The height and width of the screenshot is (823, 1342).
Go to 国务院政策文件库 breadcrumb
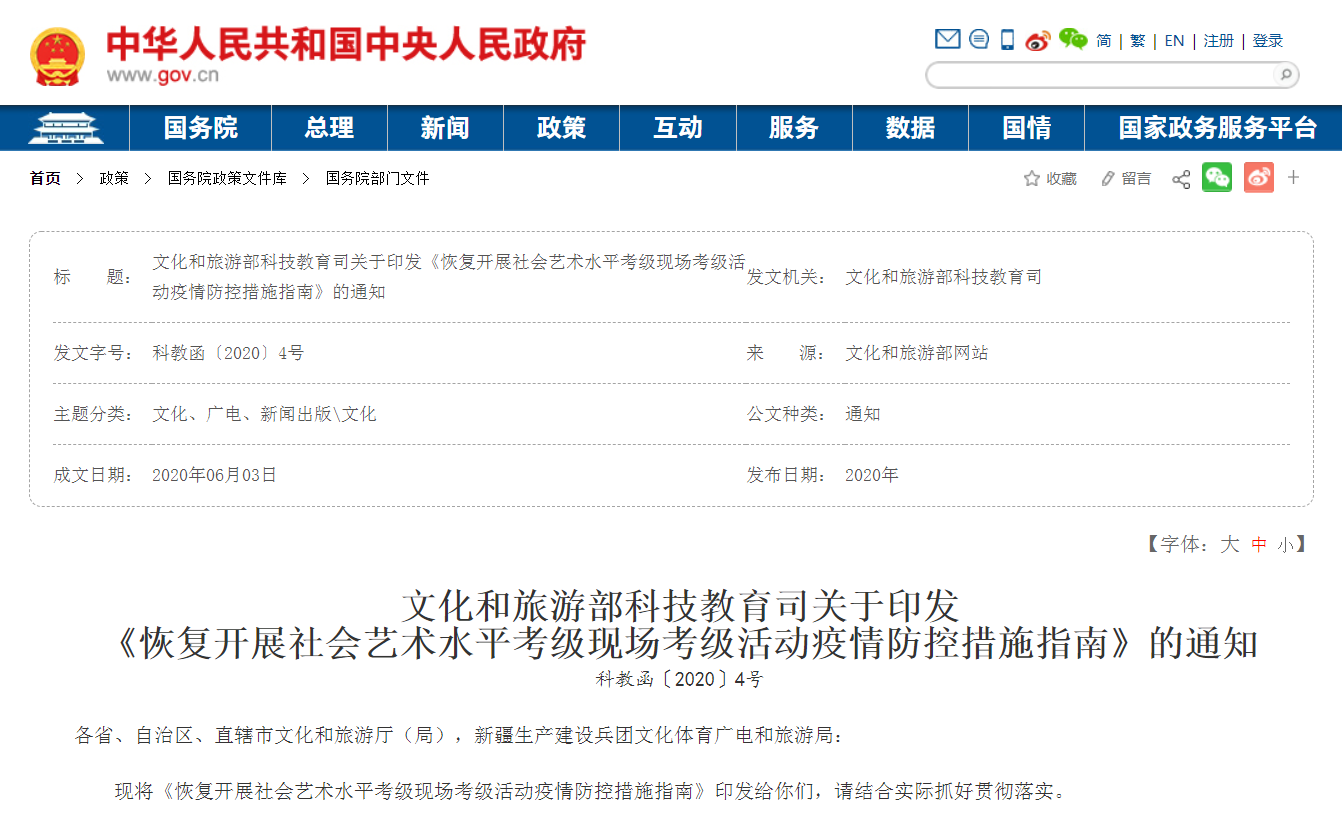pos(227,178)
